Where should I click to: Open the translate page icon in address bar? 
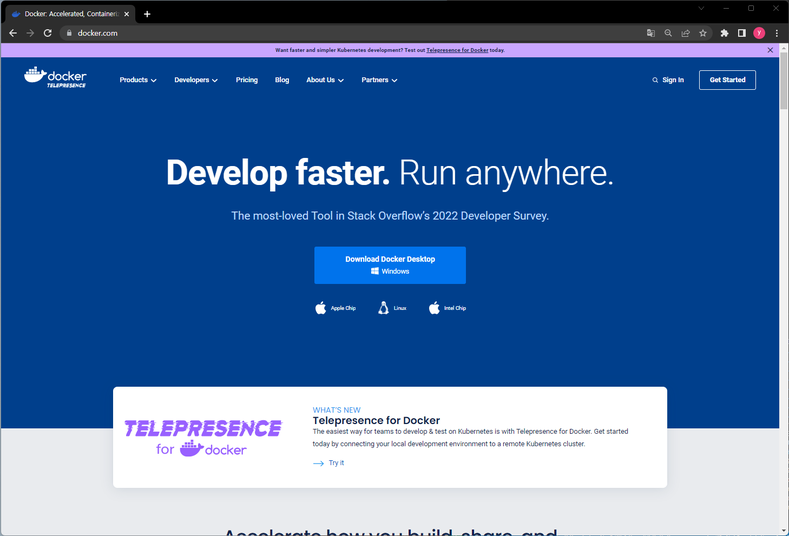click(651, 33)
